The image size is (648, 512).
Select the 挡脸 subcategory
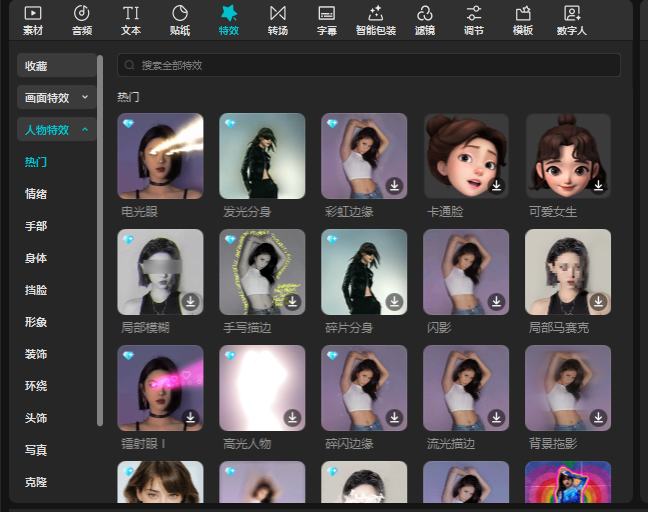pos(36,290)
